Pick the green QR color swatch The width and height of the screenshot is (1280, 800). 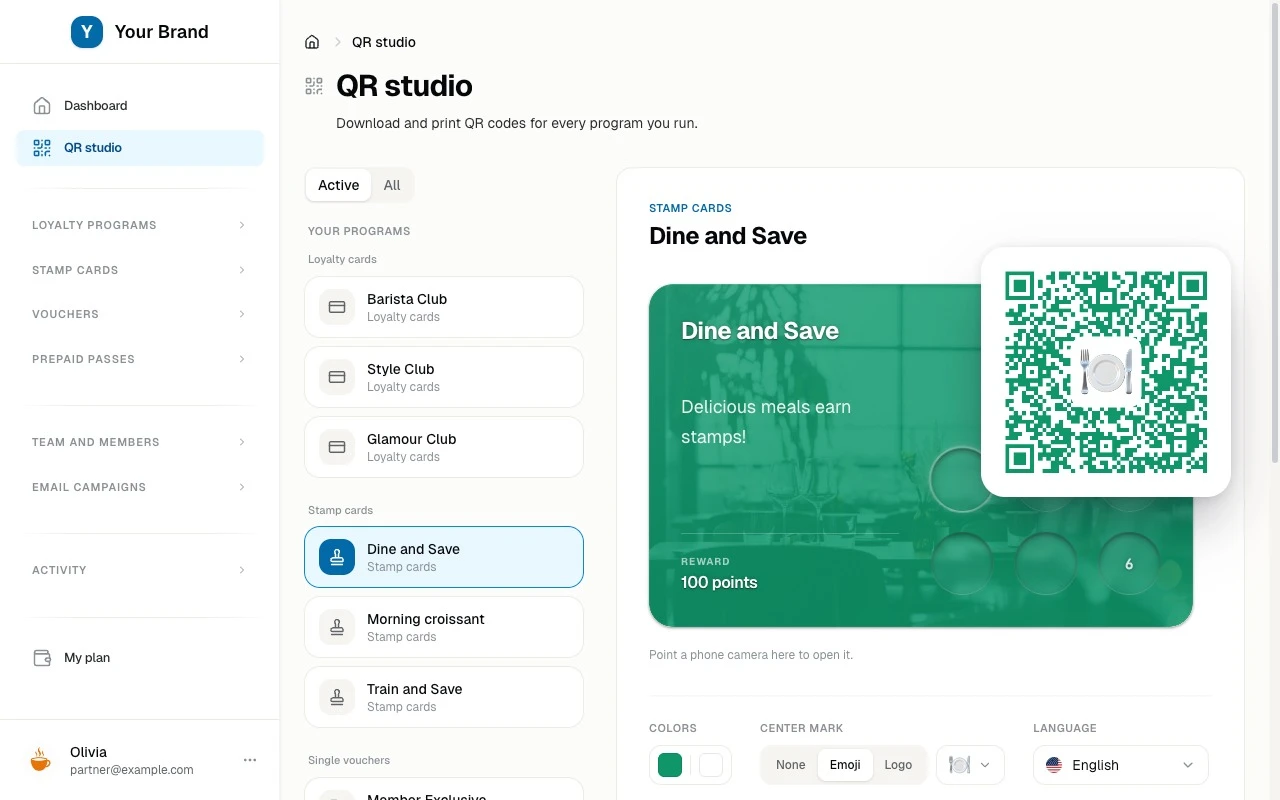(x=670, y=765)
